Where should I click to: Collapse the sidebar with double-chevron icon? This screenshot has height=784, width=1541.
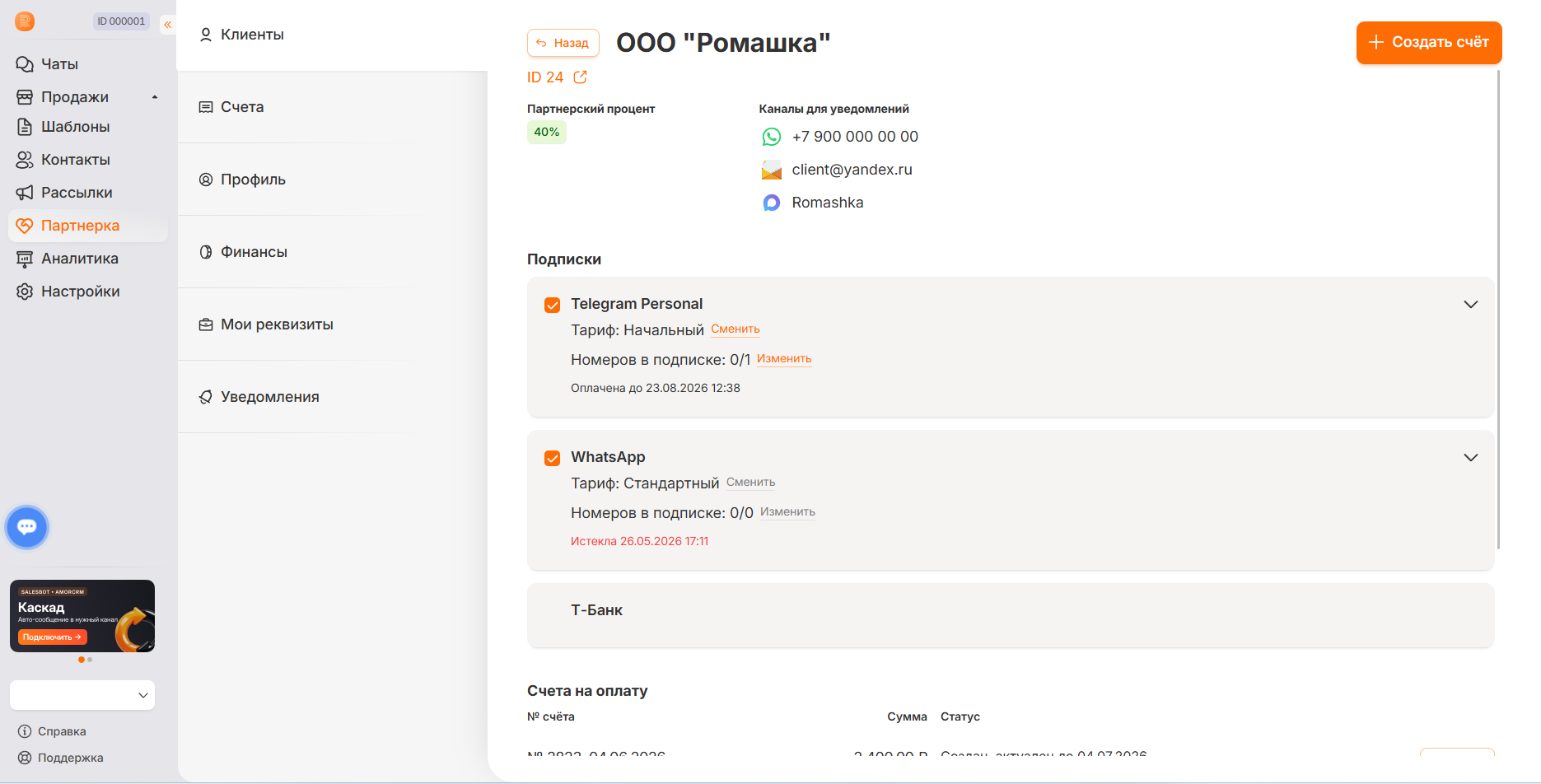168,25
